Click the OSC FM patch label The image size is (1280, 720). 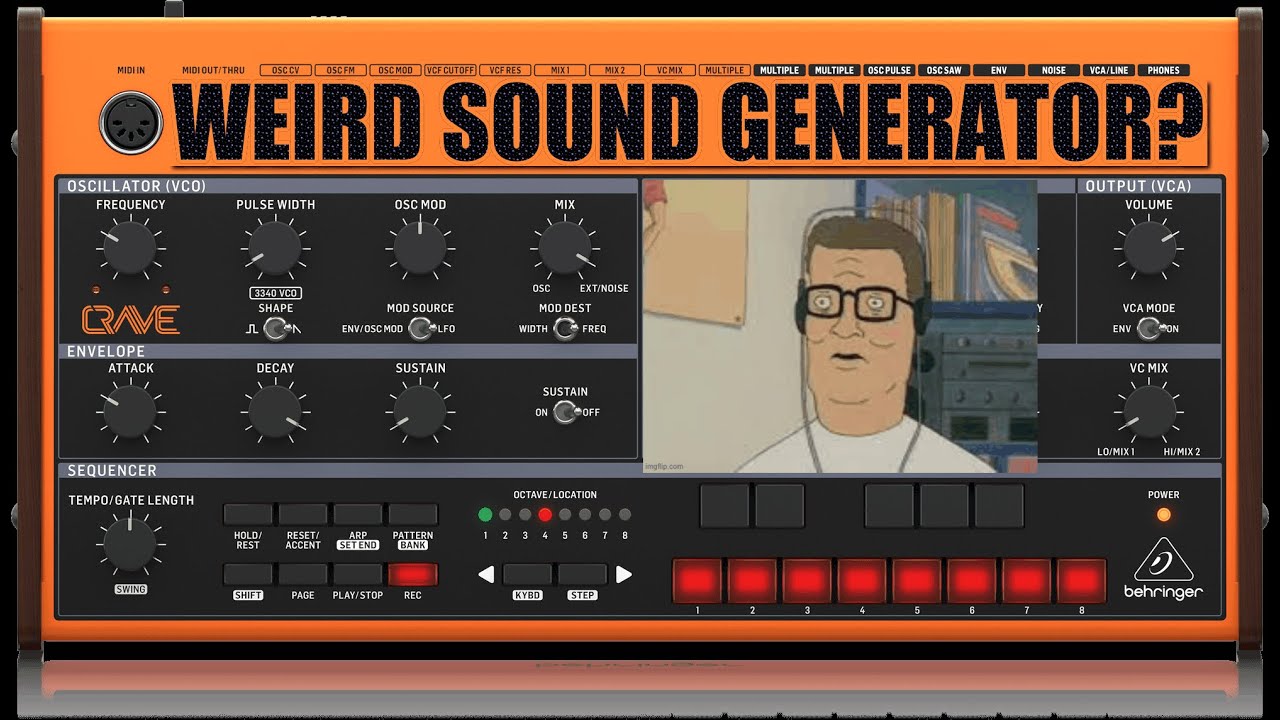point(340,71)
